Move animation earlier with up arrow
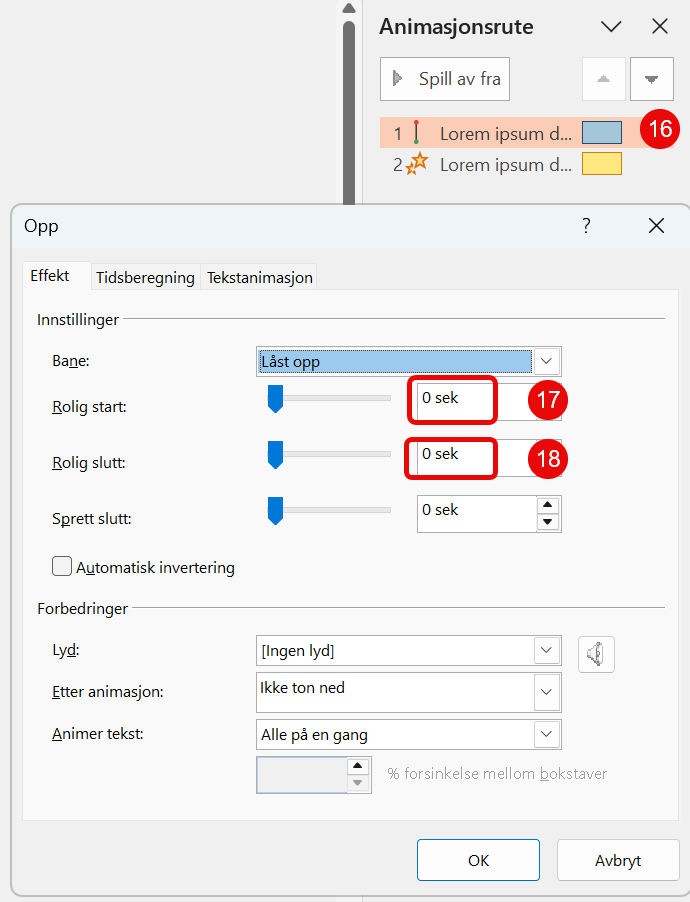Screen dimensions: 690x902 (604, 79)
